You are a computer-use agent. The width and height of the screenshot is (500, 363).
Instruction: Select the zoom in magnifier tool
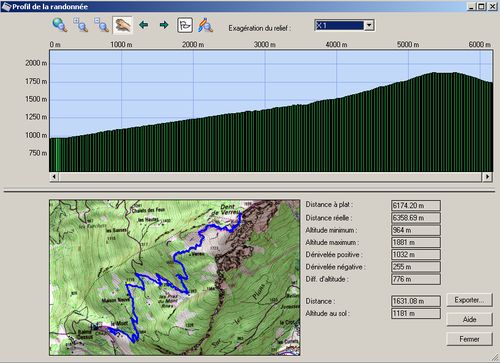point(81,25)
